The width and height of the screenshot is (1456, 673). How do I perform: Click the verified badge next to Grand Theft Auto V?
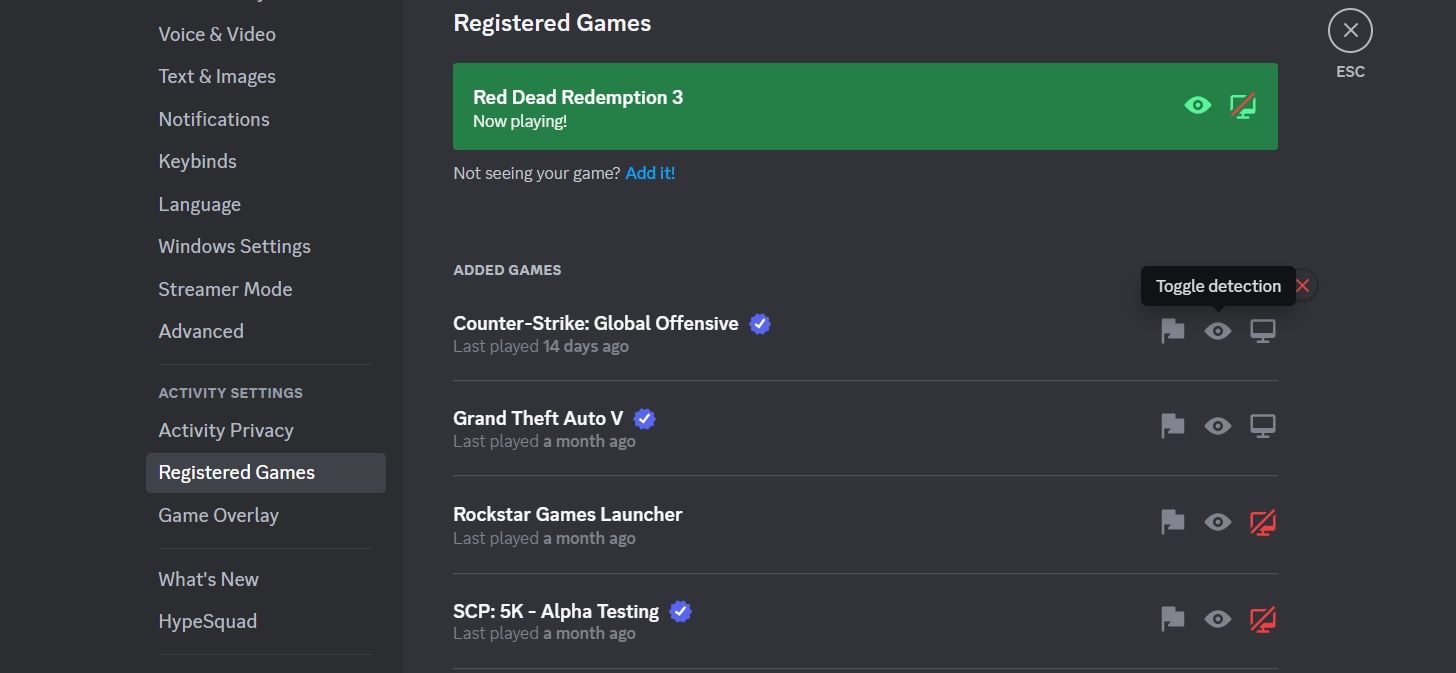(x=644, y=418)
